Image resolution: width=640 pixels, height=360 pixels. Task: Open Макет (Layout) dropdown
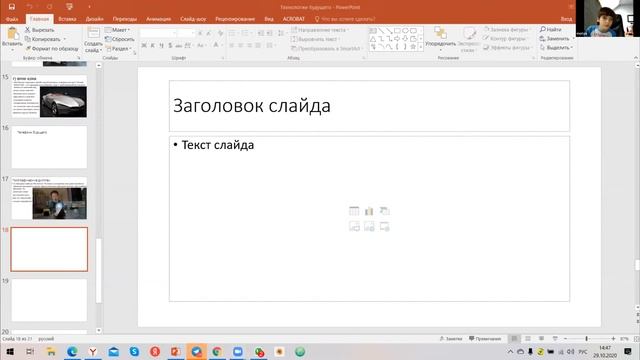click(x=117, y=30)
